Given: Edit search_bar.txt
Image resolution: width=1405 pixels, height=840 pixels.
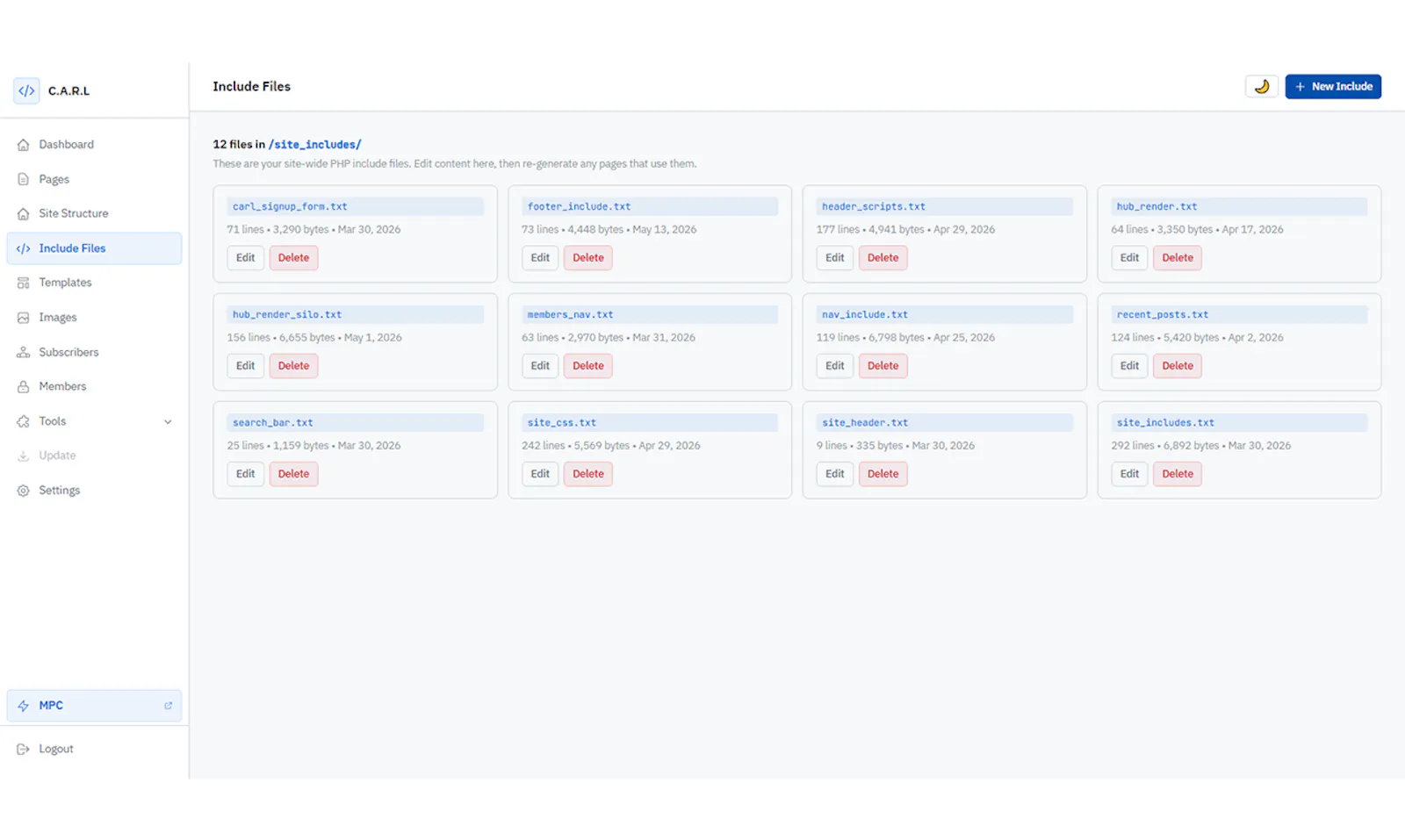Looking at the screenshot, I should [245, 474].
